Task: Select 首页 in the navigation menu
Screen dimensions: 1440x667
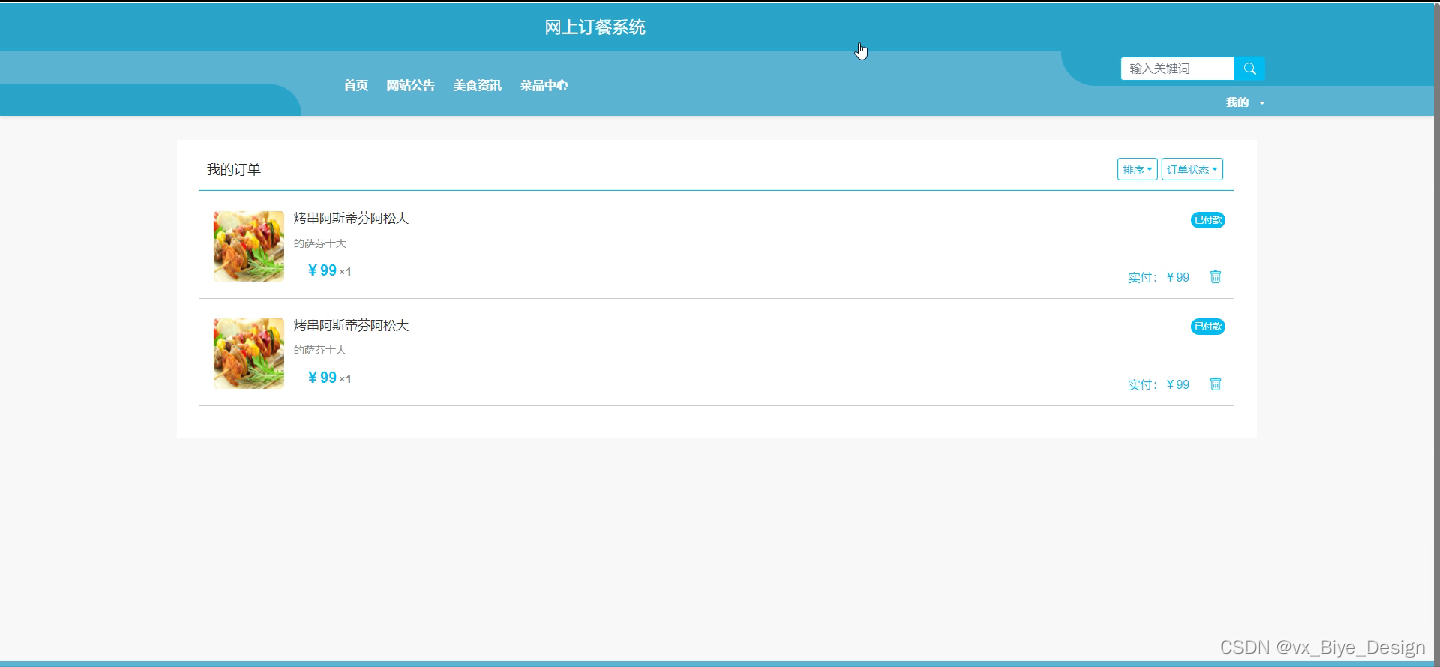Action: pyautogui.click(x=355, y=86)
